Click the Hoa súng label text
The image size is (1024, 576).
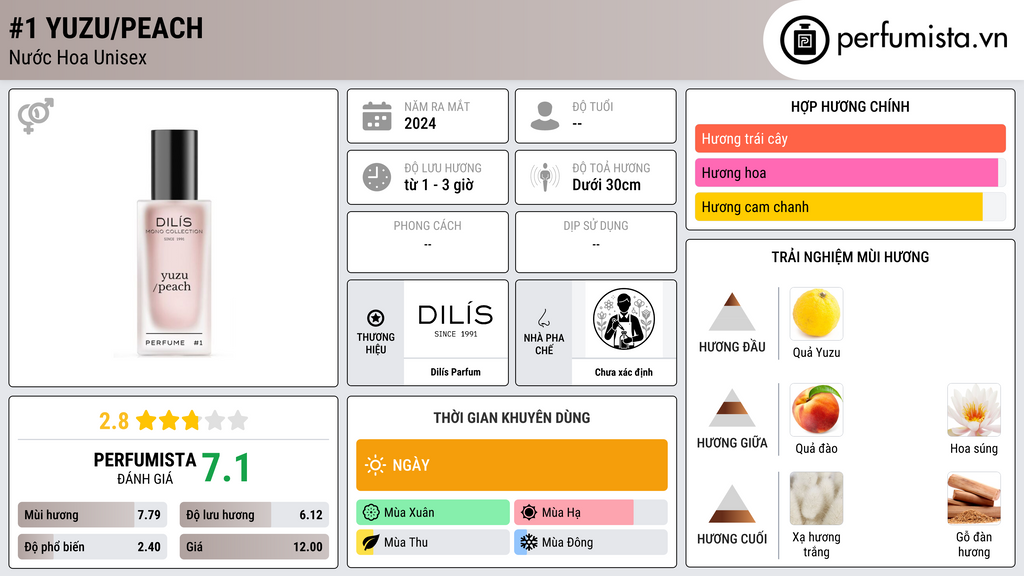974,449
